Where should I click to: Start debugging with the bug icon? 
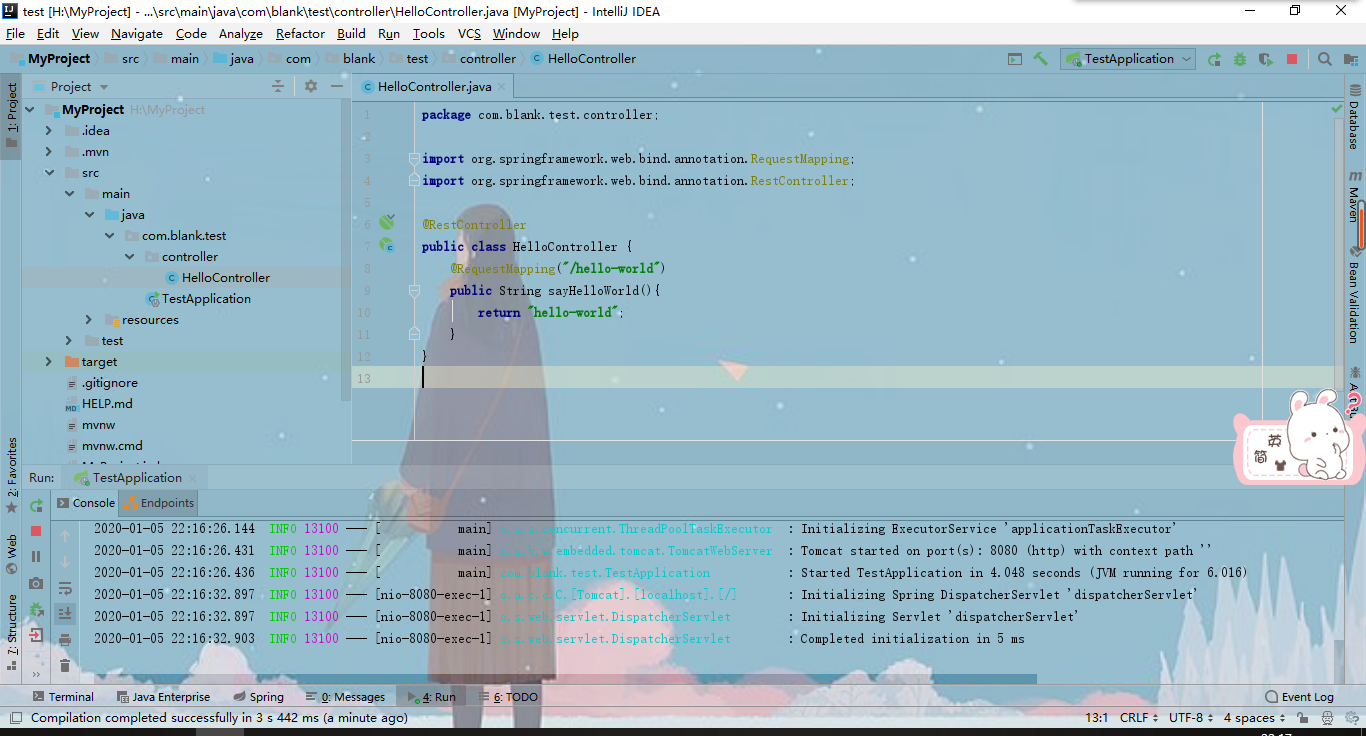click(x=1240, y=59)
